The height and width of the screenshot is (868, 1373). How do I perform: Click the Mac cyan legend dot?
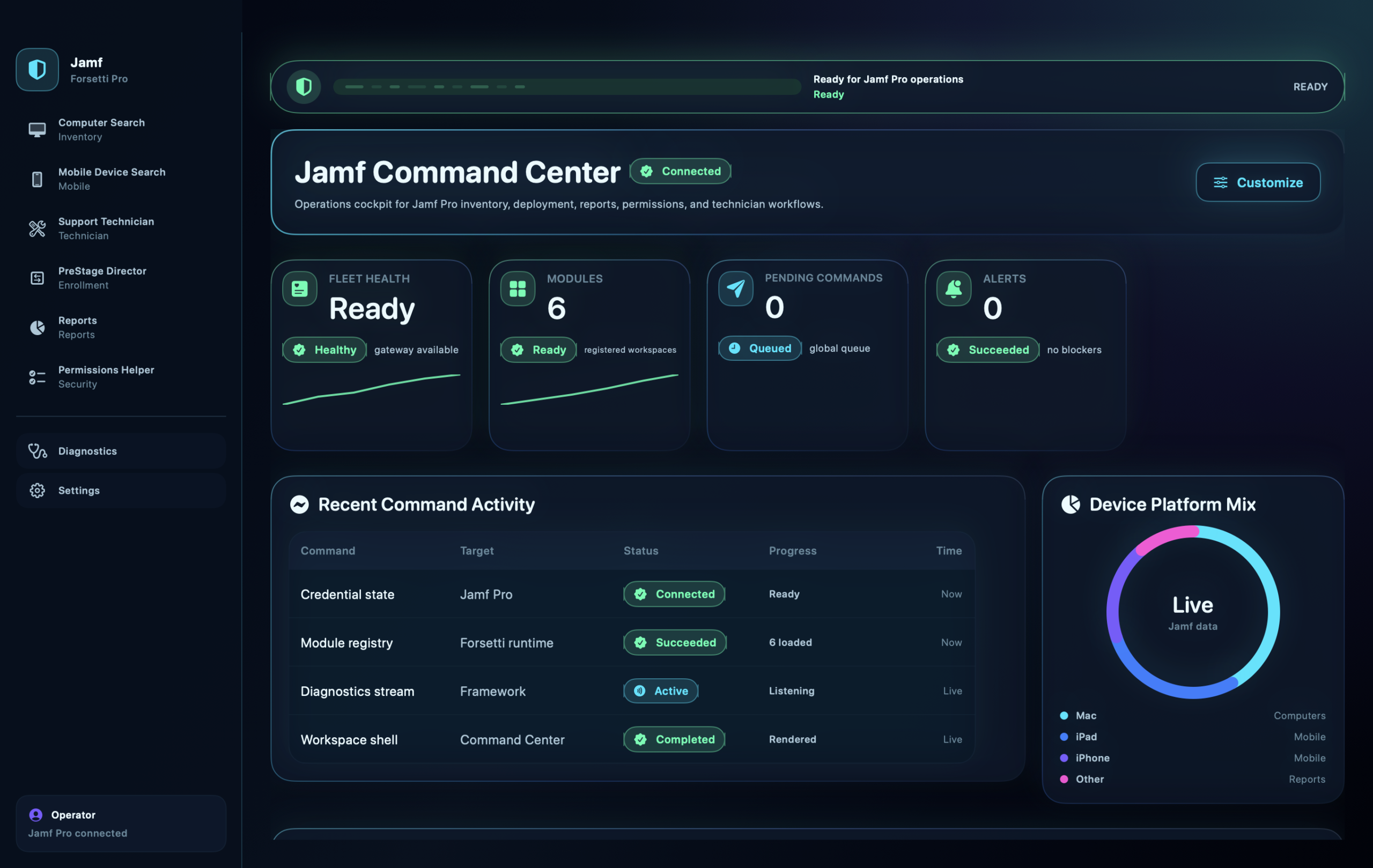point(1064,716)
